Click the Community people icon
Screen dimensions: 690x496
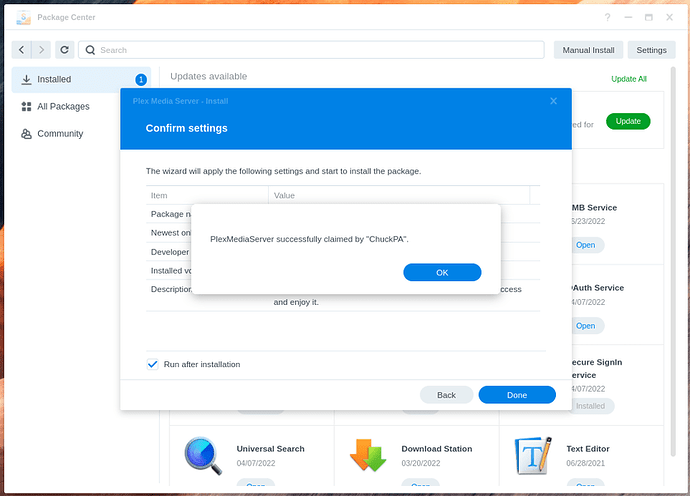[x=26, y=134]
